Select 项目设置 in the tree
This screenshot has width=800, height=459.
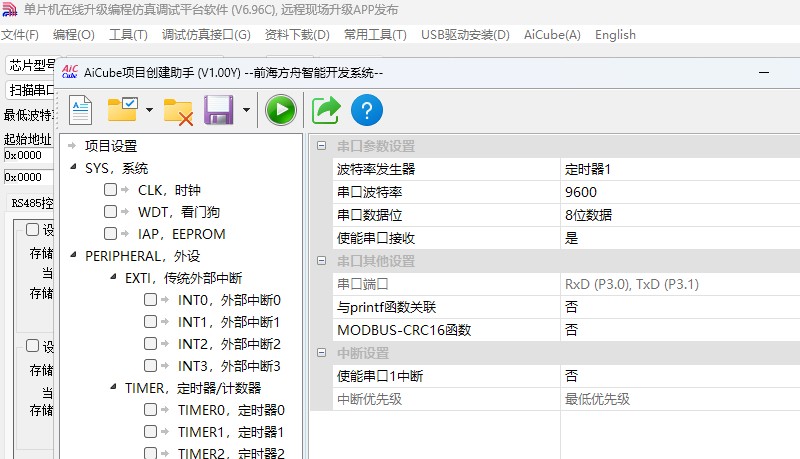tap(110, 146)
